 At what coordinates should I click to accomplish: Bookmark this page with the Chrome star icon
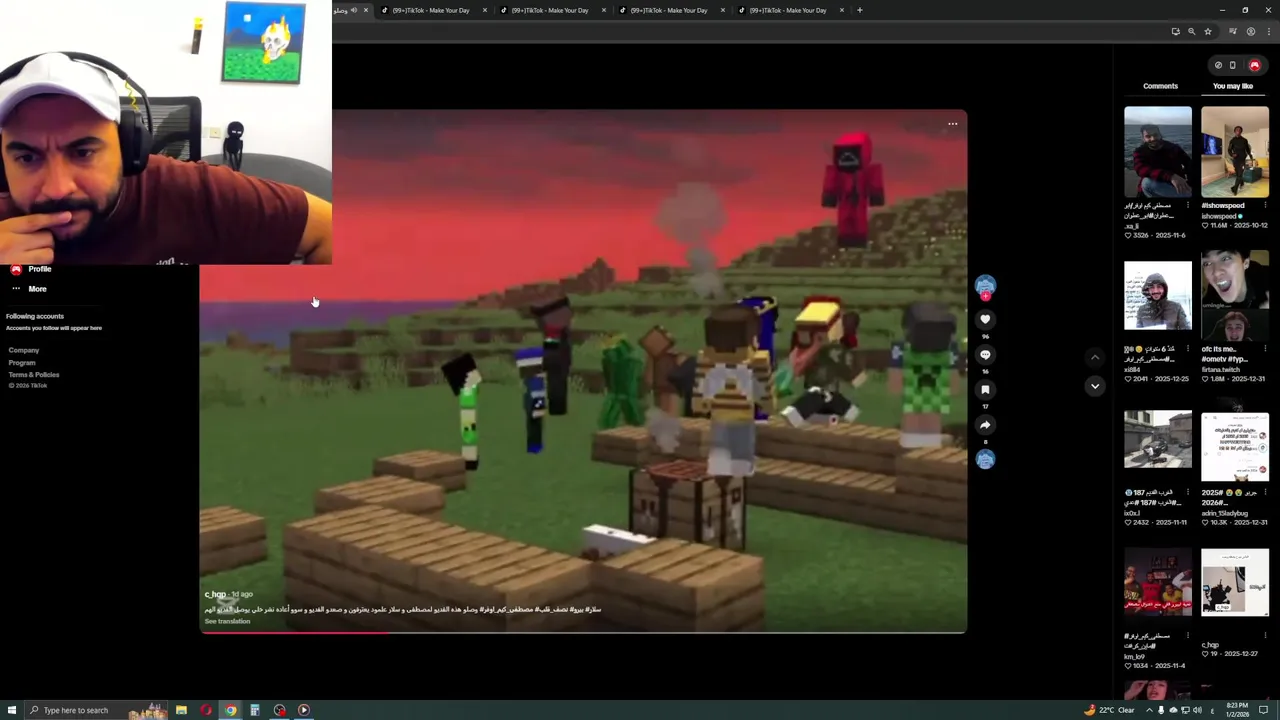[1207, 31]
